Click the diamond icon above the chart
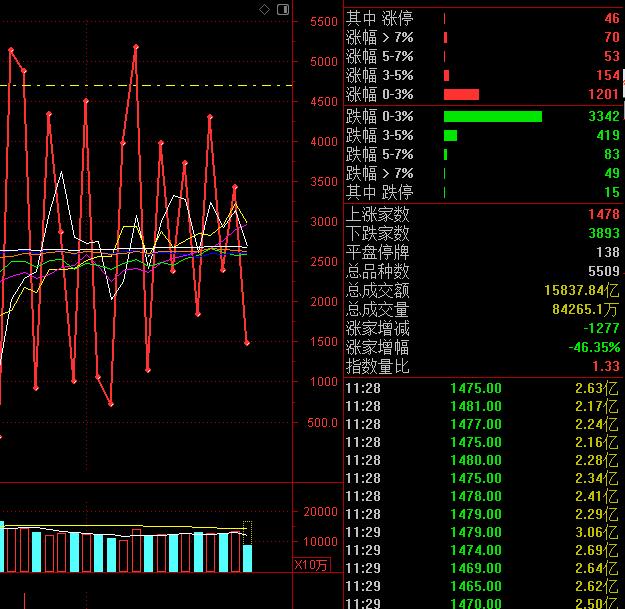The height and width of the screenshot is (609, 625). point(264,10)
